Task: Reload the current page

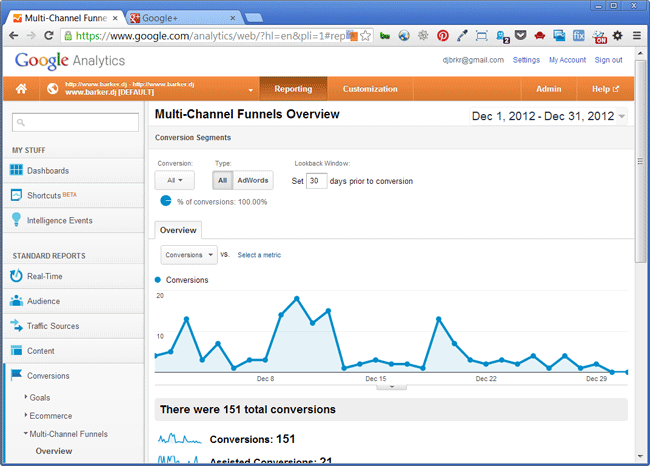Action: pyautogui.click(x=49, y=36)
